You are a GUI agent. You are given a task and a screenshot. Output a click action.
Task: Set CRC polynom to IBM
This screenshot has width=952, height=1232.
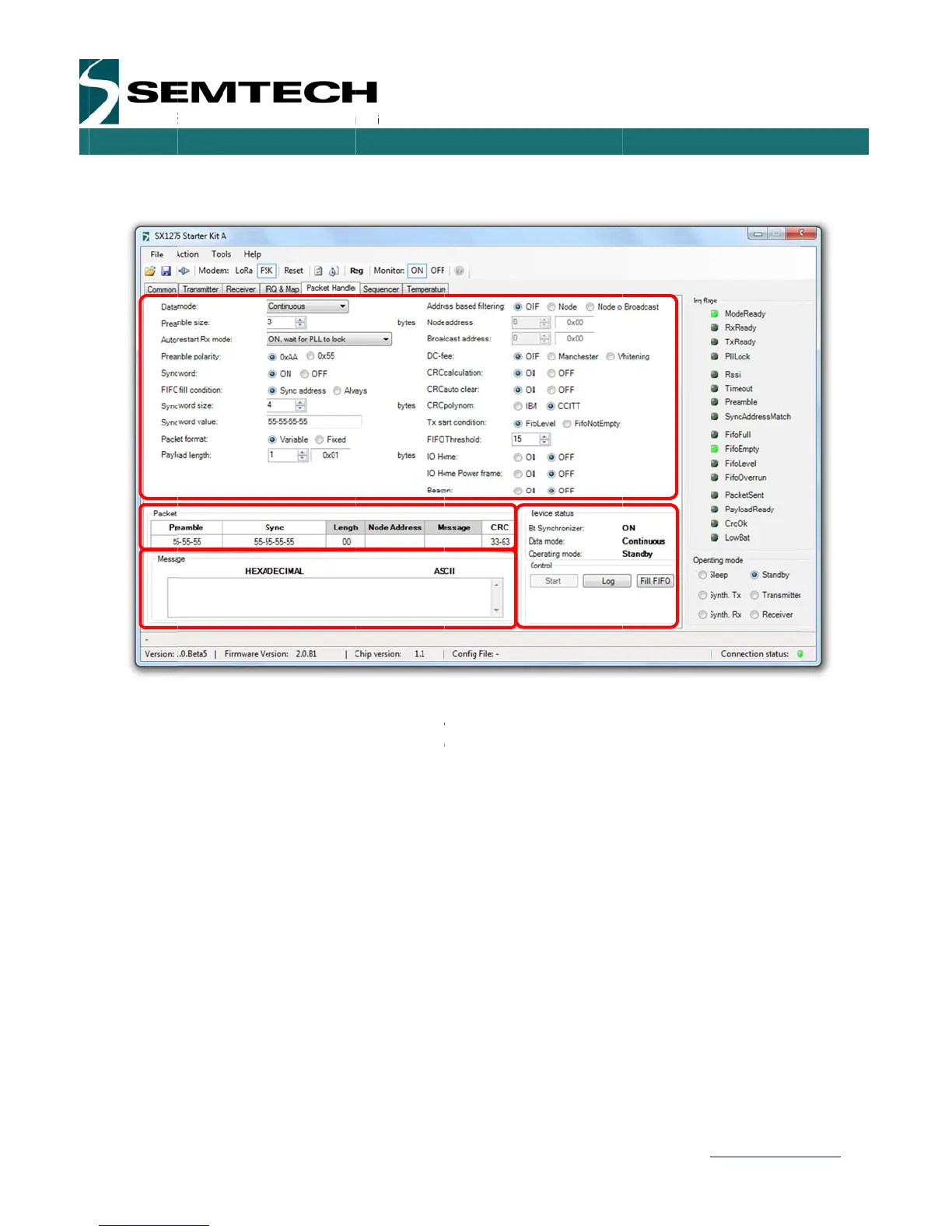pyautogui.click(x=518, y=406)
